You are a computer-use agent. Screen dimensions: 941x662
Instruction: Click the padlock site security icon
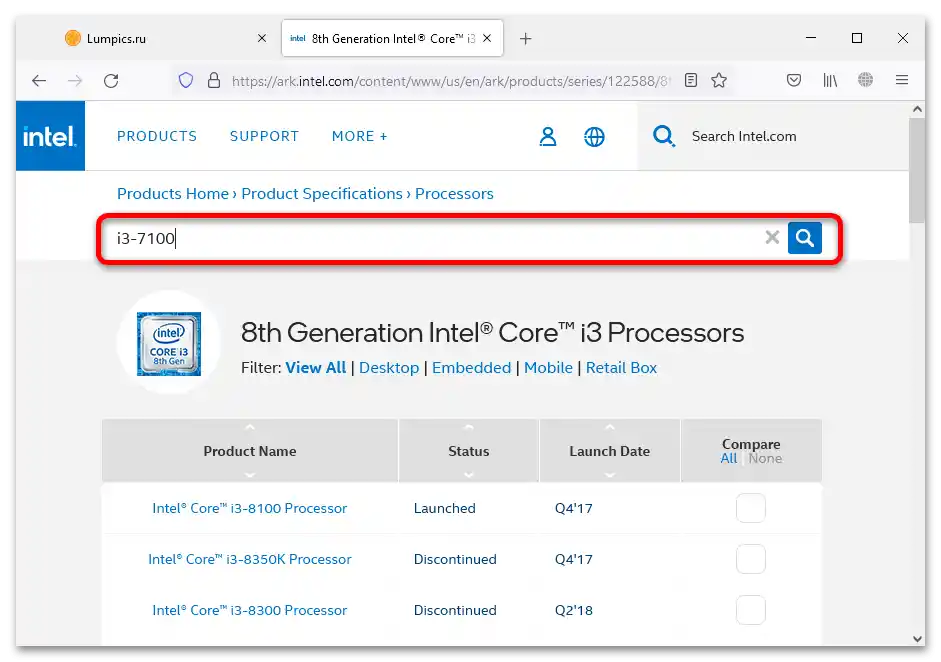pyautogui.click(x=214, y=80)
